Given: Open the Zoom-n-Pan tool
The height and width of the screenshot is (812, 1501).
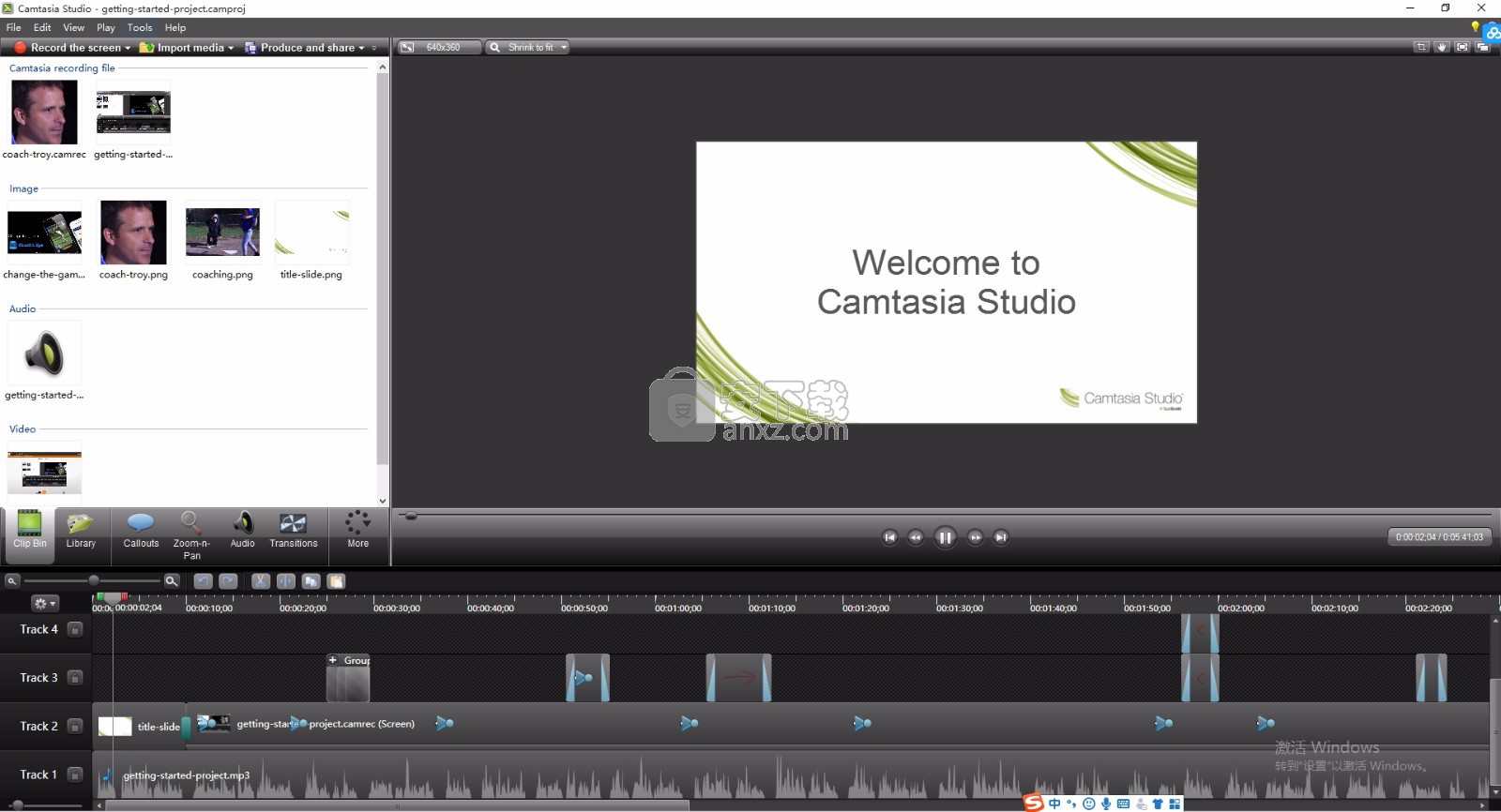Looking at the screenshot, I should point(191,535).
